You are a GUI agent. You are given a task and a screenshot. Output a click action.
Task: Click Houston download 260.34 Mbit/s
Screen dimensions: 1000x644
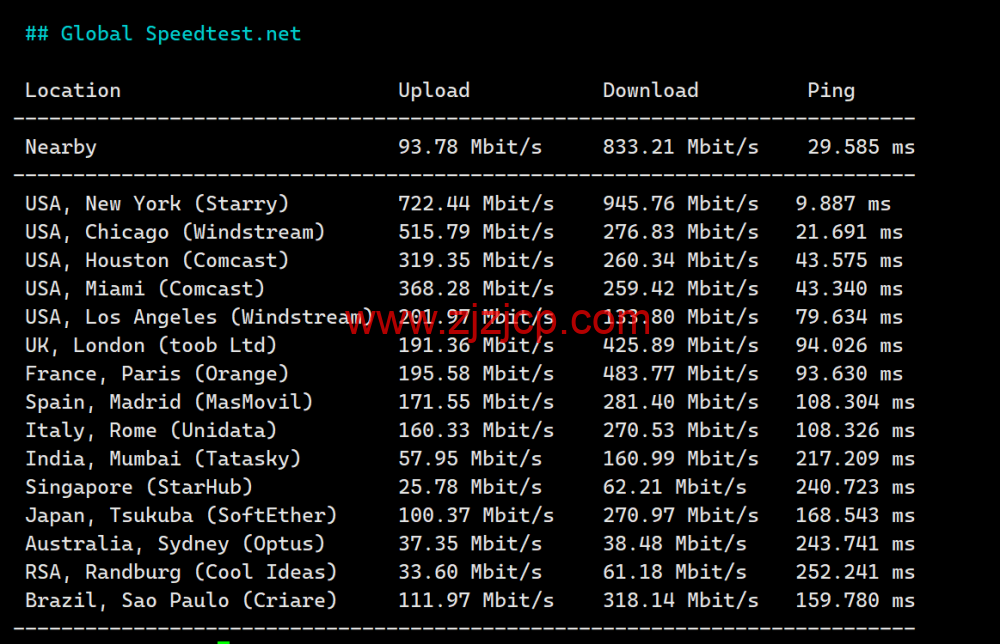click(x=680, y=261)
